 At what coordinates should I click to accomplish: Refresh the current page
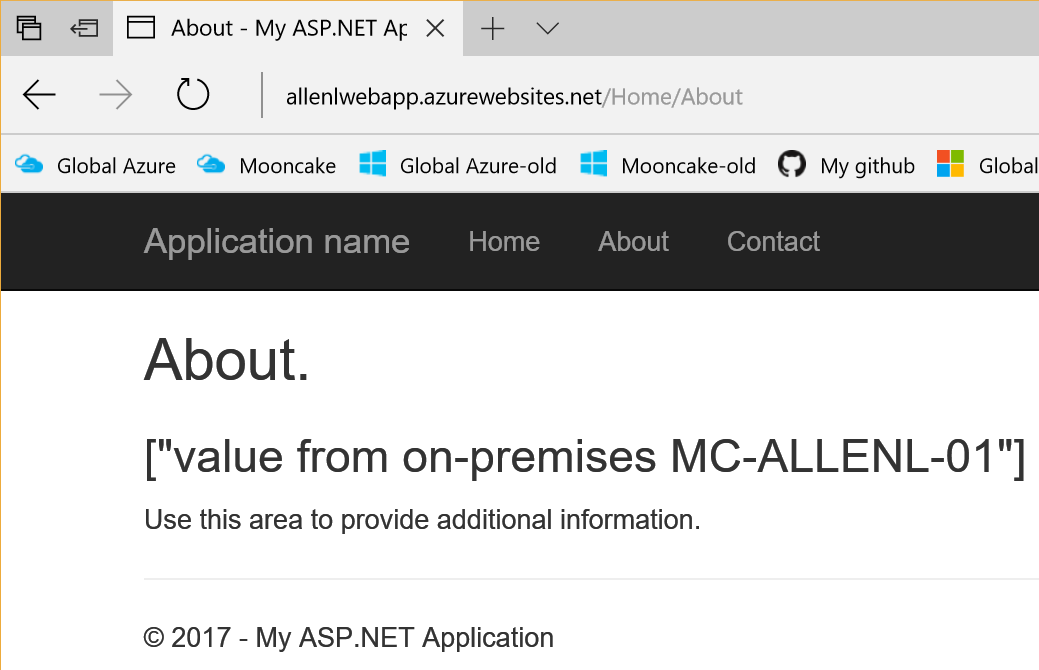[x=192, y=95]
